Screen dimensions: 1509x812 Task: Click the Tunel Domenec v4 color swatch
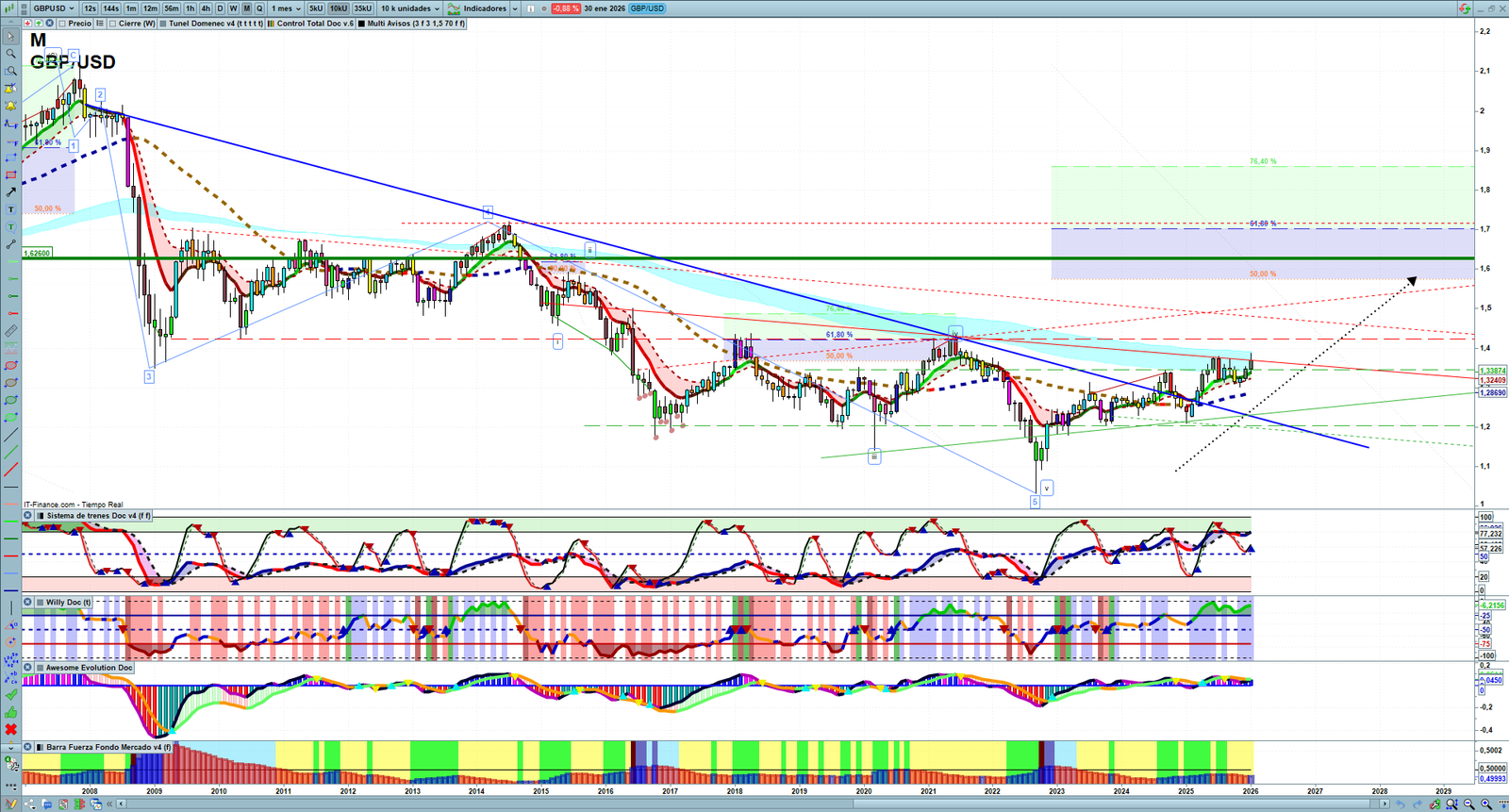tap(163, 24)
